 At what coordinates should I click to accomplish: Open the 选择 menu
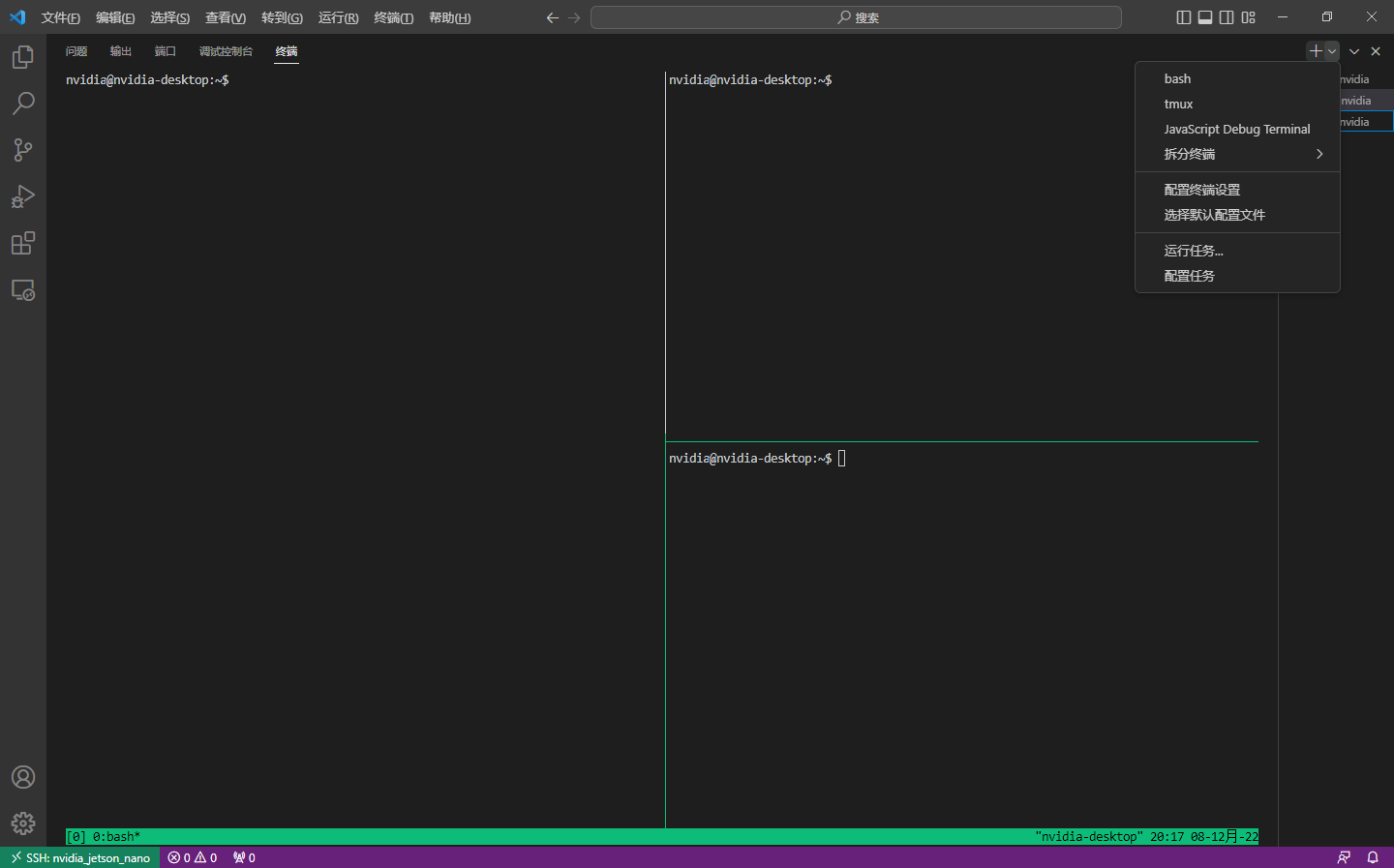pyautogui.click(x=169, y=17)
